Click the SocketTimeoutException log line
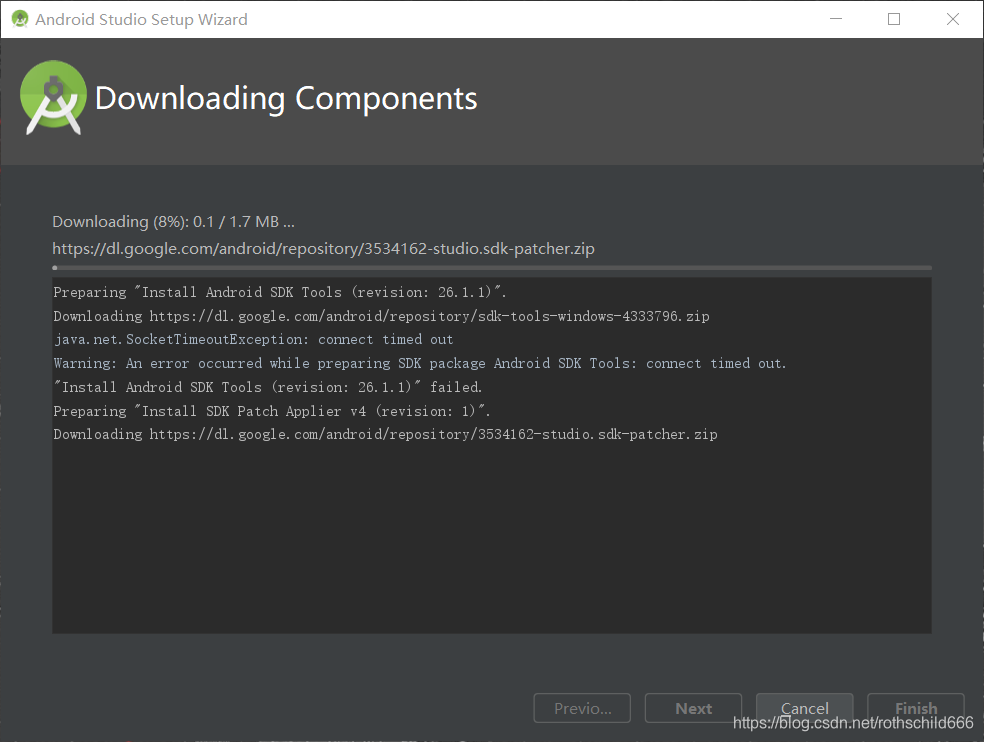This screenshot has height=742, width=984. click(254, 340)
